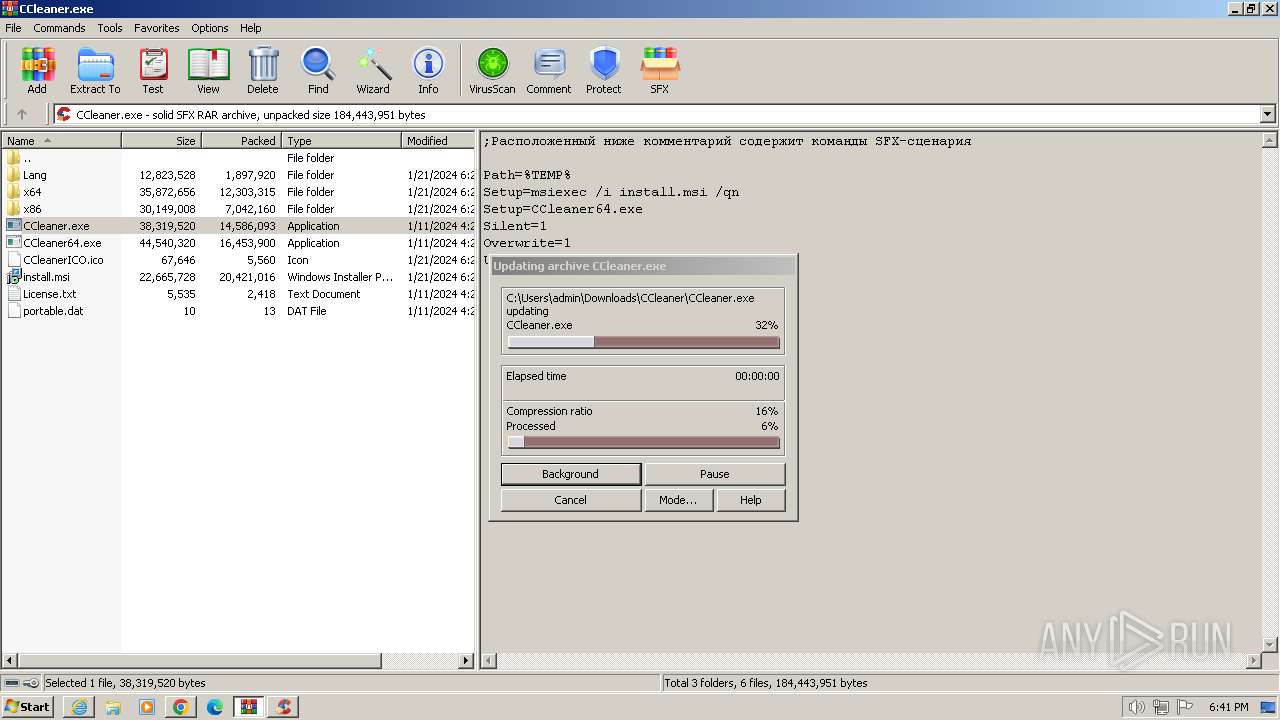The height and width of the screenshot is (720, 1280).
Task: Pause the archive update
Action: (715, 474)
